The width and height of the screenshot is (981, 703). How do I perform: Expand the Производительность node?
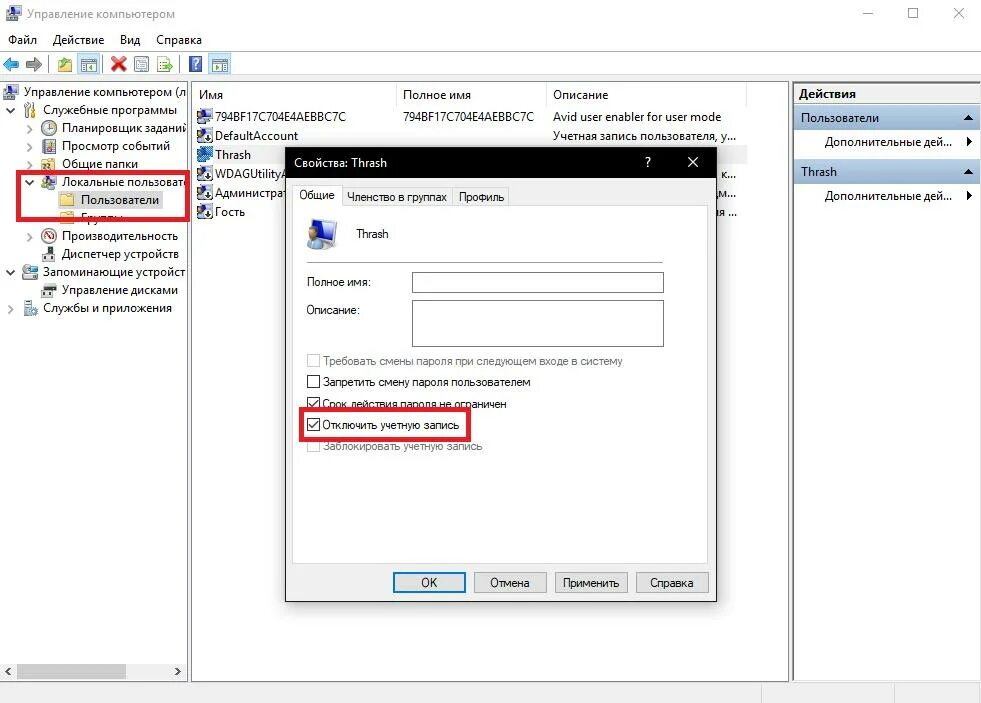point(29,236)
